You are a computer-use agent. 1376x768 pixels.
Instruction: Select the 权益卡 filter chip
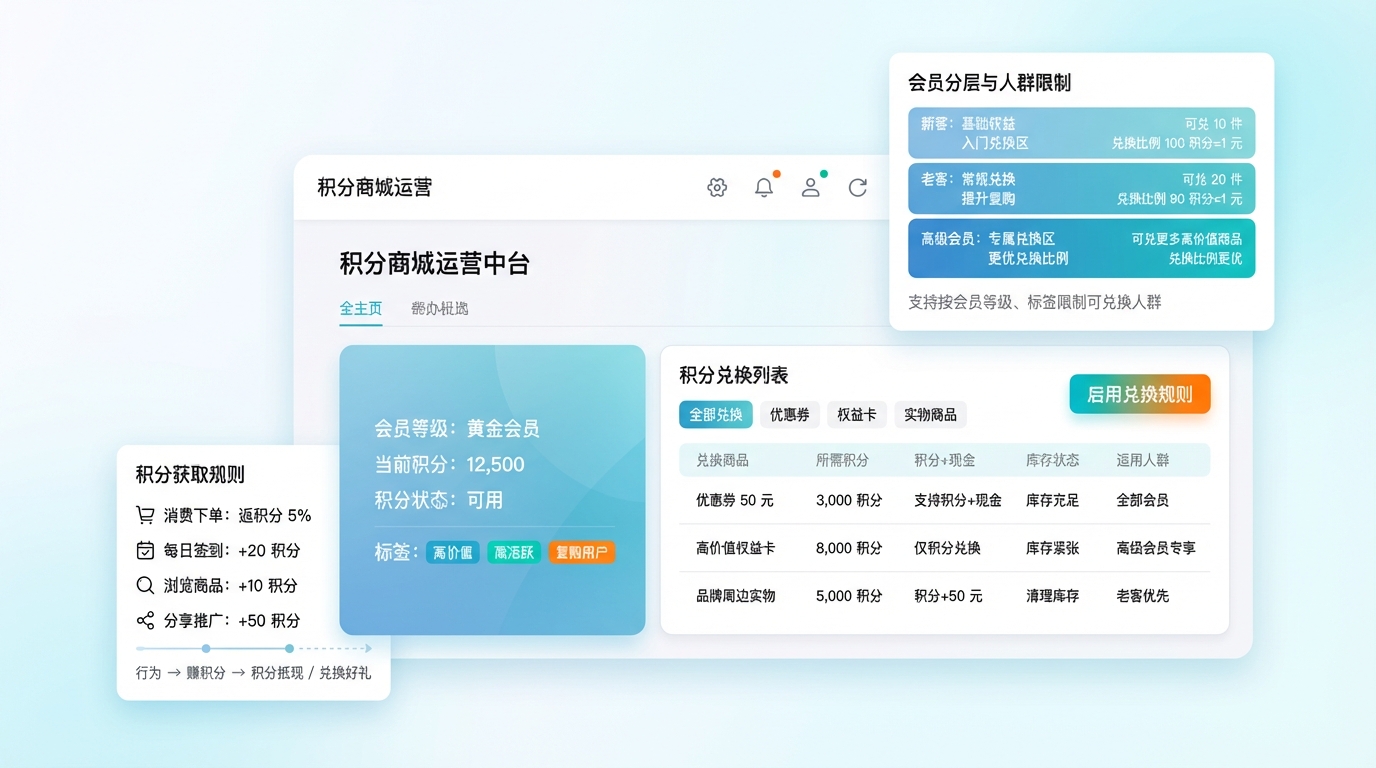(x=856, y=414)
